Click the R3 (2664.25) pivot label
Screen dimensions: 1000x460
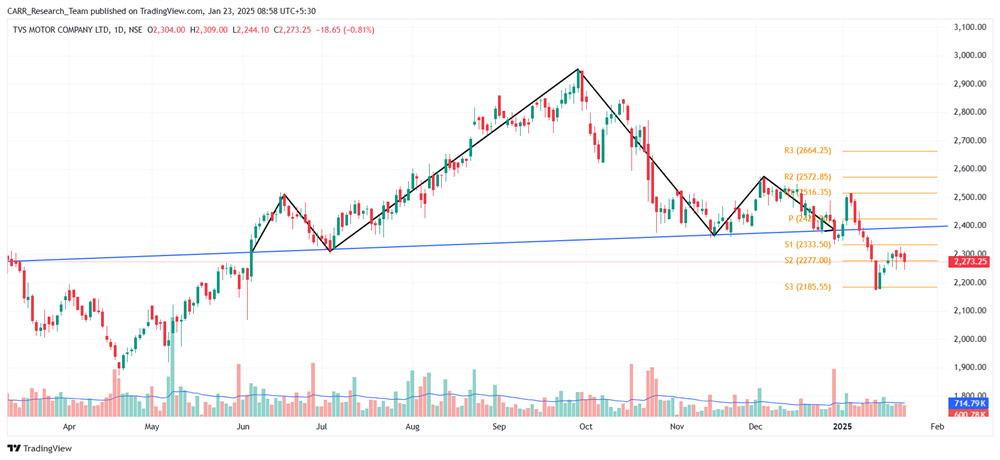coord(807,151)
